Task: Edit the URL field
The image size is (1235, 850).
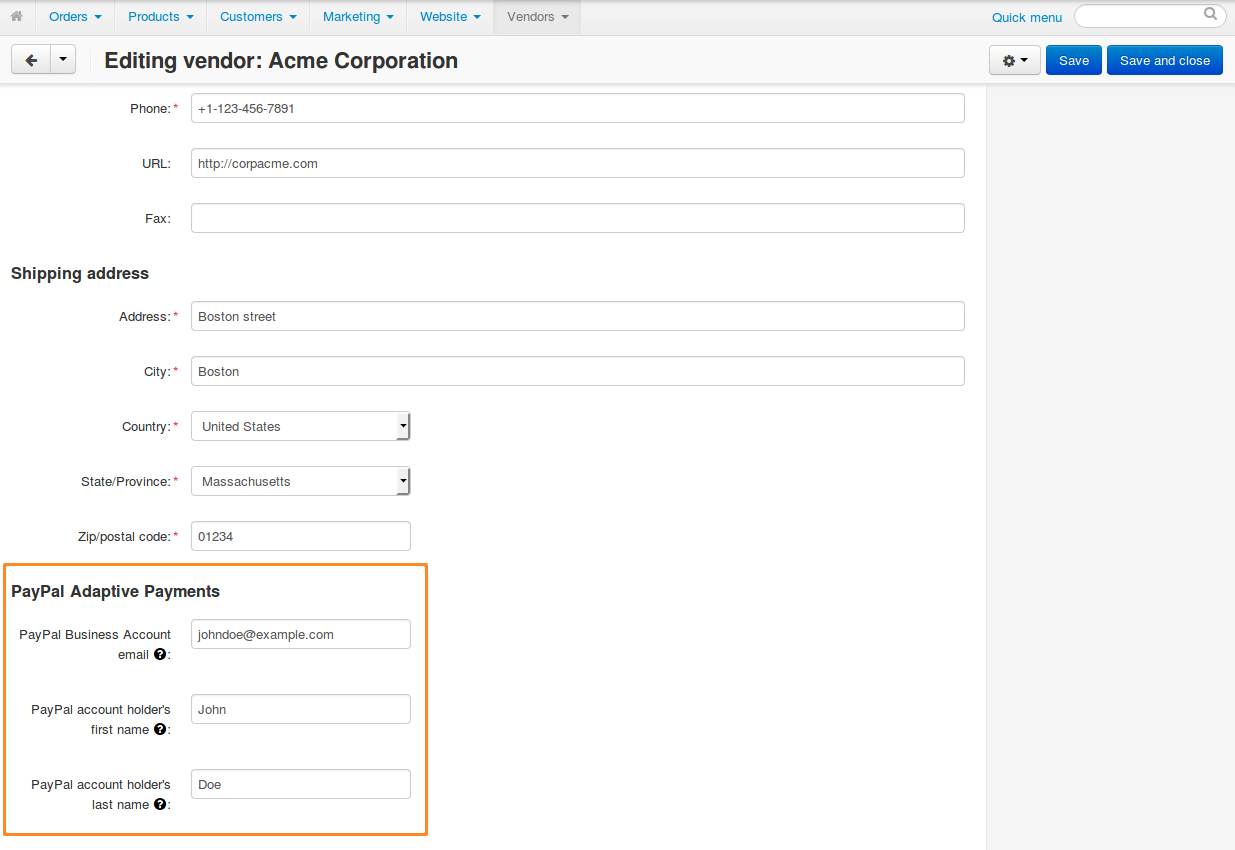Action: [578, 163]
